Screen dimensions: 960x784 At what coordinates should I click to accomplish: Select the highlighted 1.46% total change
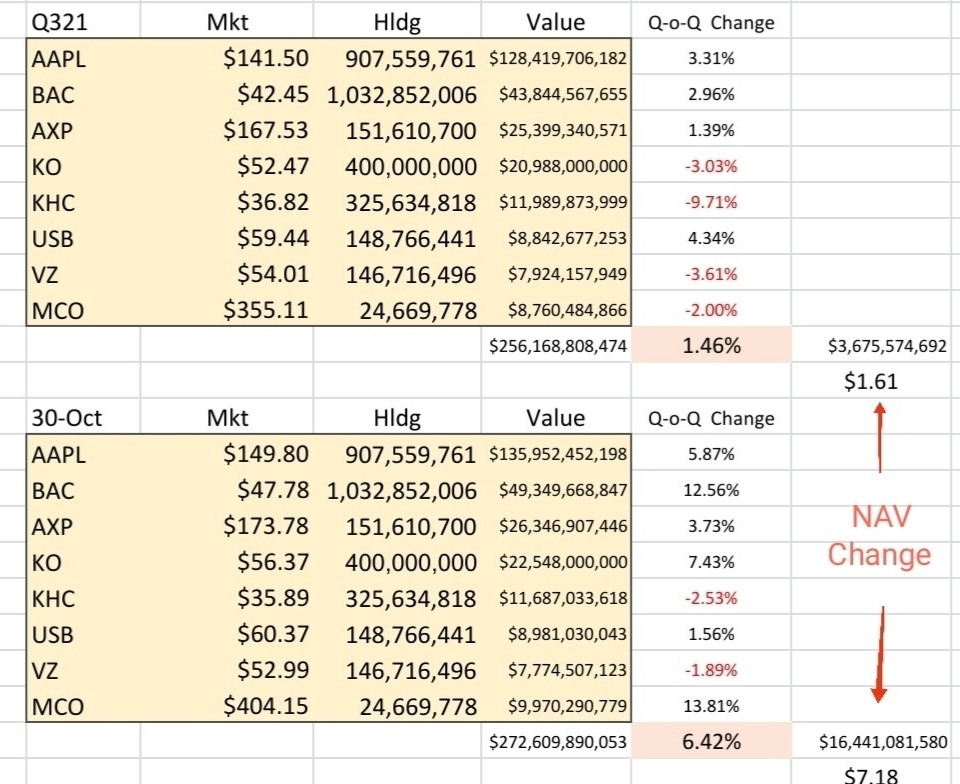click(x=711, y=346)
